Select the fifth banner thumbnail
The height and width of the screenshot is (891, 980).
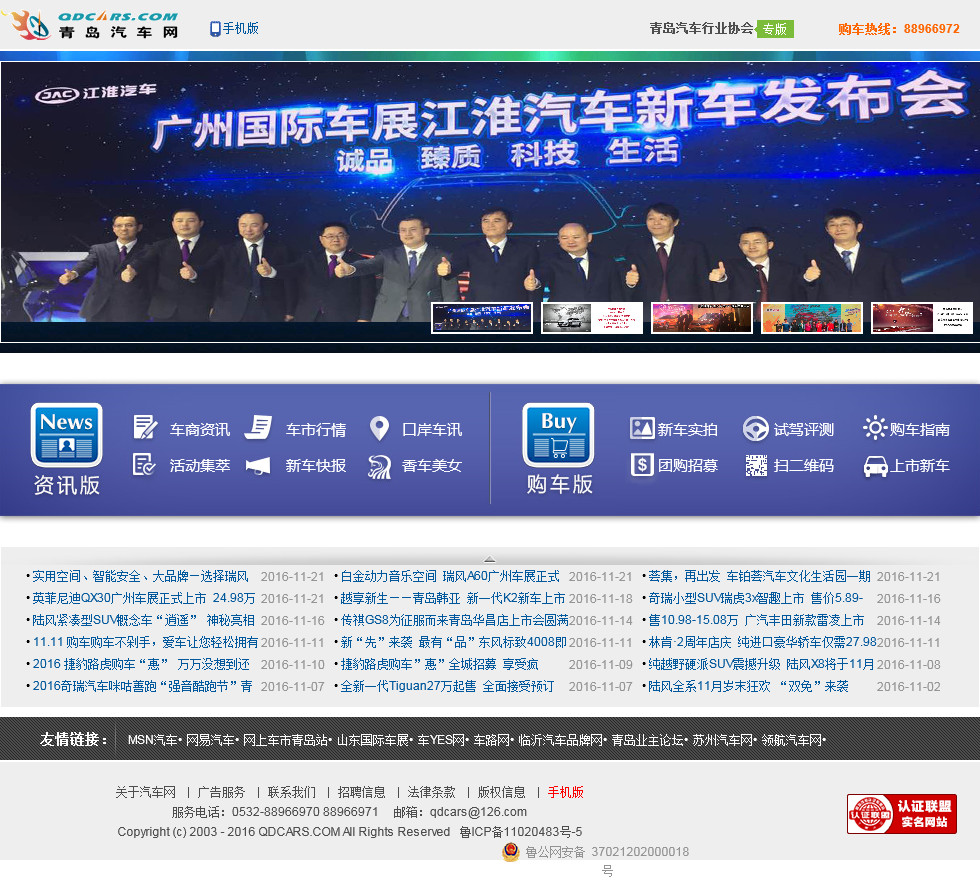tap(922, 317)
